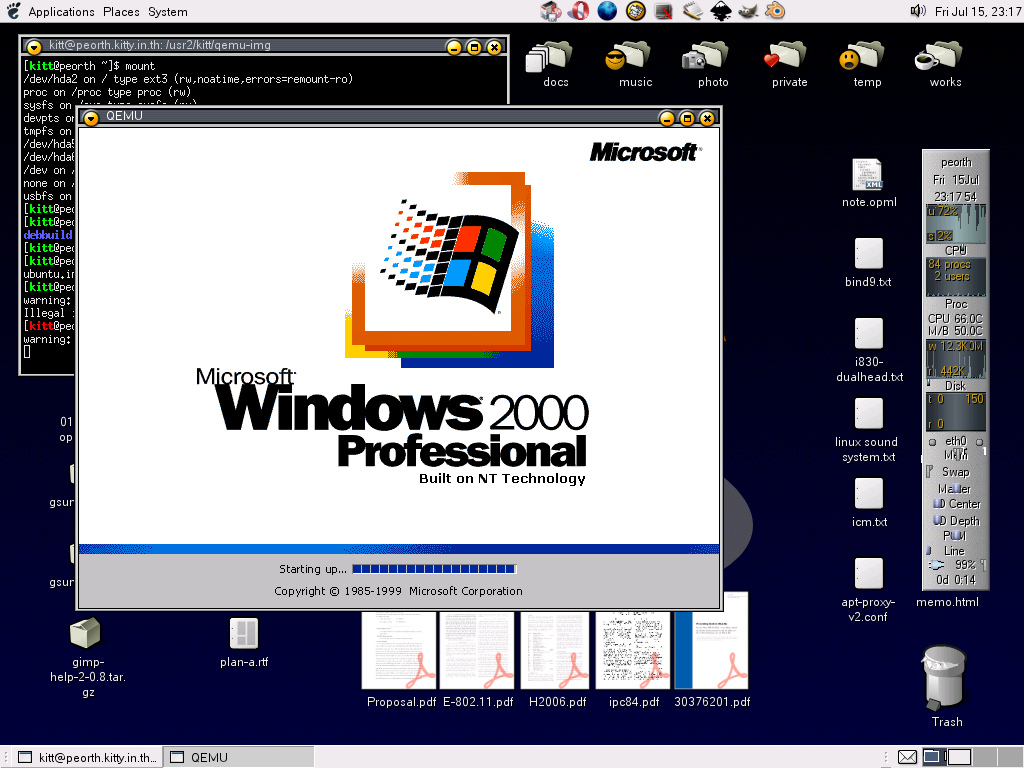Launch the blue globe web browser
This screenshot has height=768, width=1024.
(607, 11)
